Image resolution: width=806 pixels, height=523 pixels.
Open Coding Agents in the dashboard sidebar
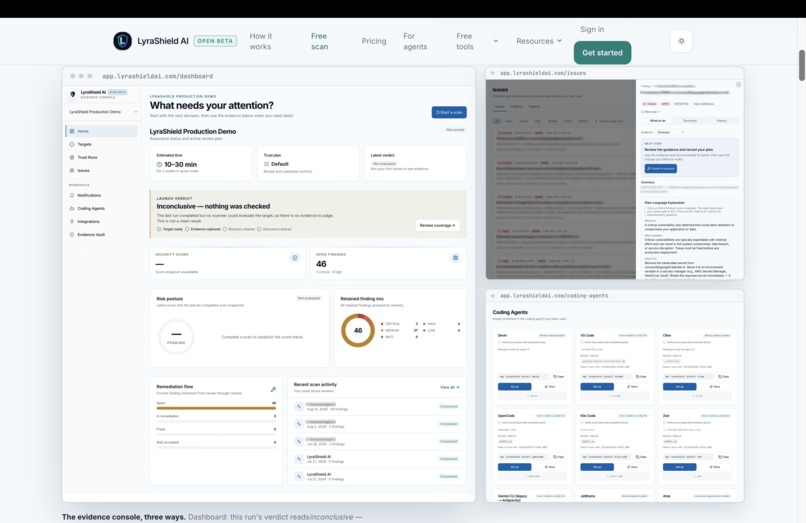pyautogui.click(x=102, y=208)
